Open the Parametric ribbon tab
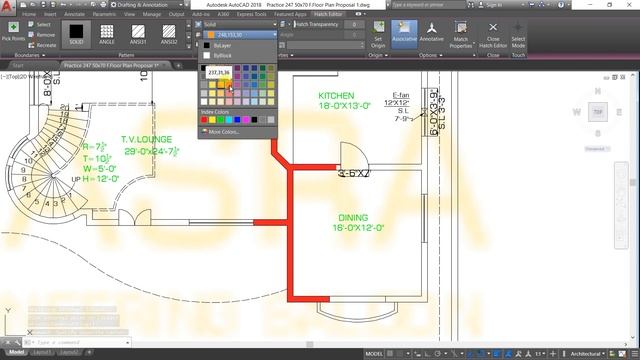Image resolution: width=640 pixels, height=360 pixels. coord(104,14)
